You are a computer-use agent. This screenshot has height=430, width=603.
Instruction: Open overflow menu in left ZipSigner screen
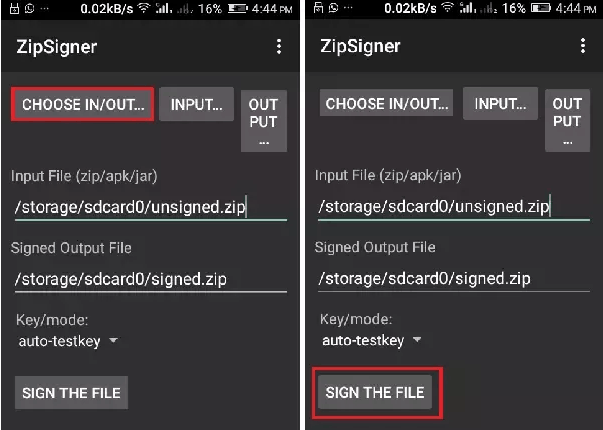click(279, 47)
